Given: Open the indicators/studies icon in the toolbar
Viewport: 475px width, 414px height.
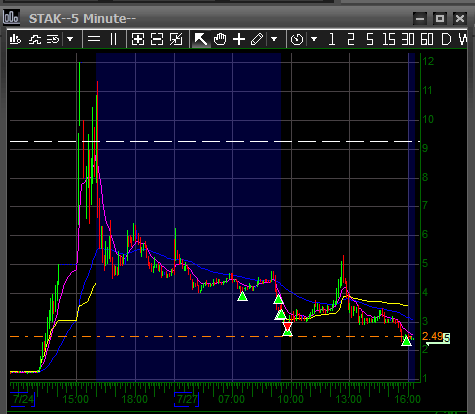Looking at the screenshot, I should (35, 39).
